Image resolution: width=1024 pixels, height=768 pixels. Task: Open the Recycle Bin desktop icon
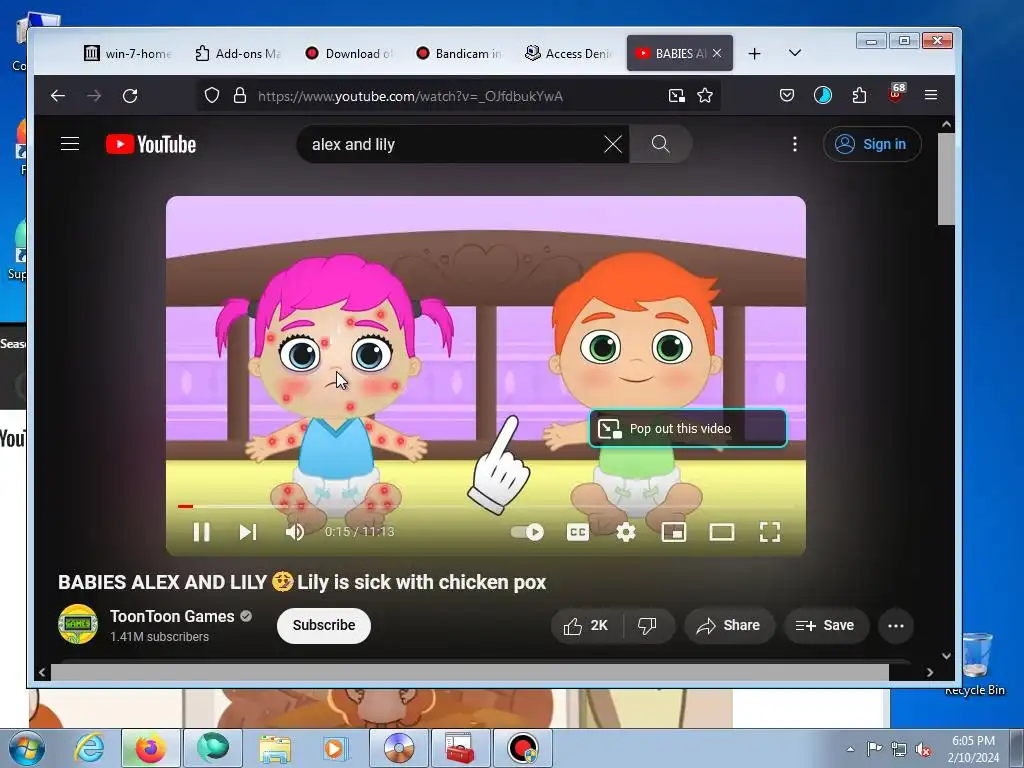click(974, 663)
